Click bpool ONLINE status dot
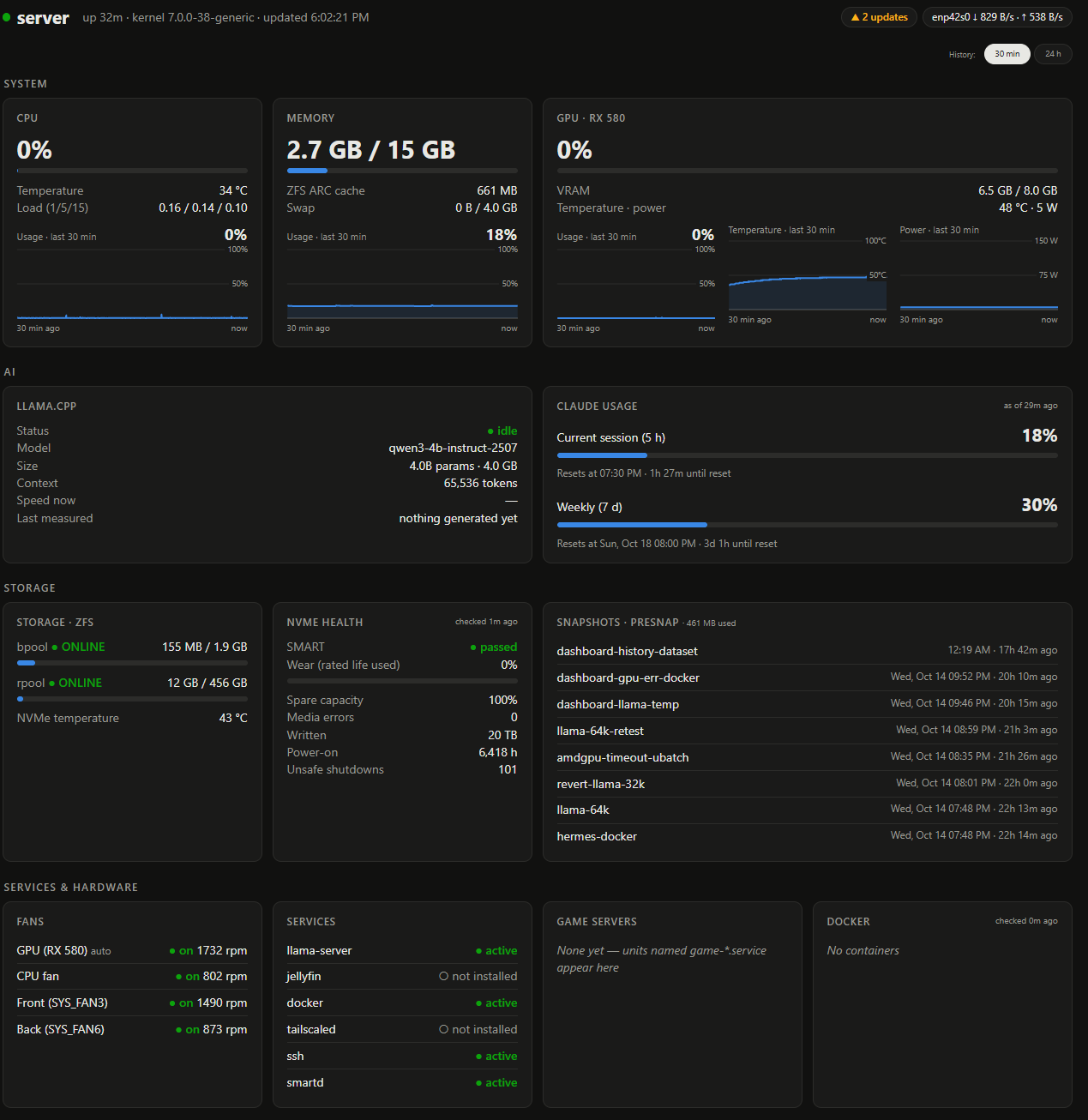Viewport: 1088px width, 1120px height. tap(55, 647)
